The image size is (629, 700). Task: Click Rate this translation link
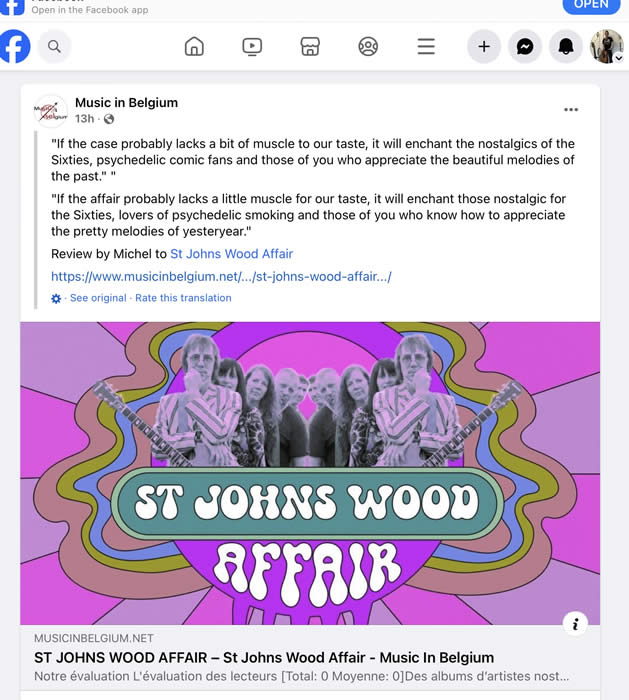point(183,298)
